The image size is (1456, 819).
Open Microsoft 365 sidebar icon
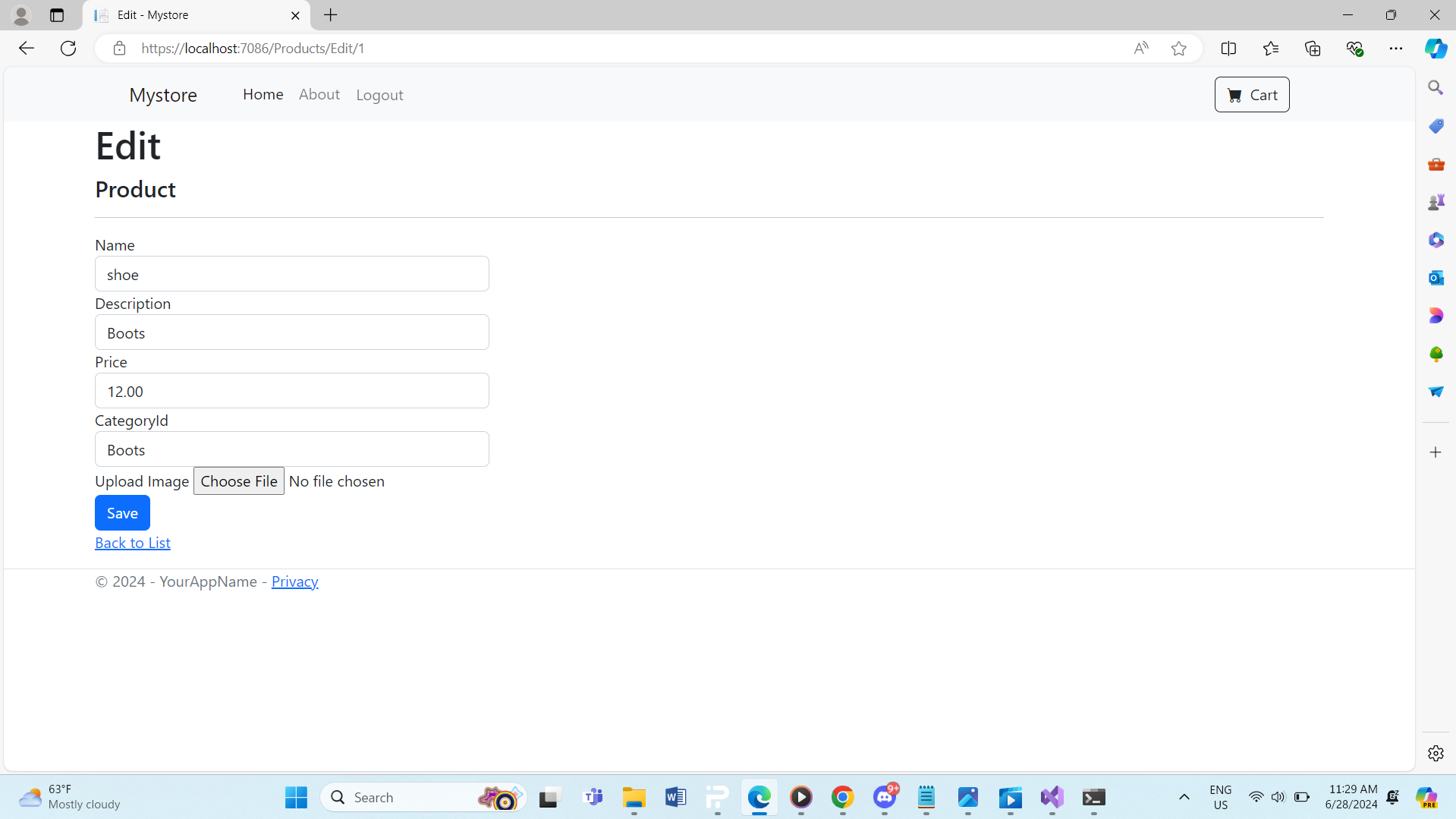(1436, 240)
